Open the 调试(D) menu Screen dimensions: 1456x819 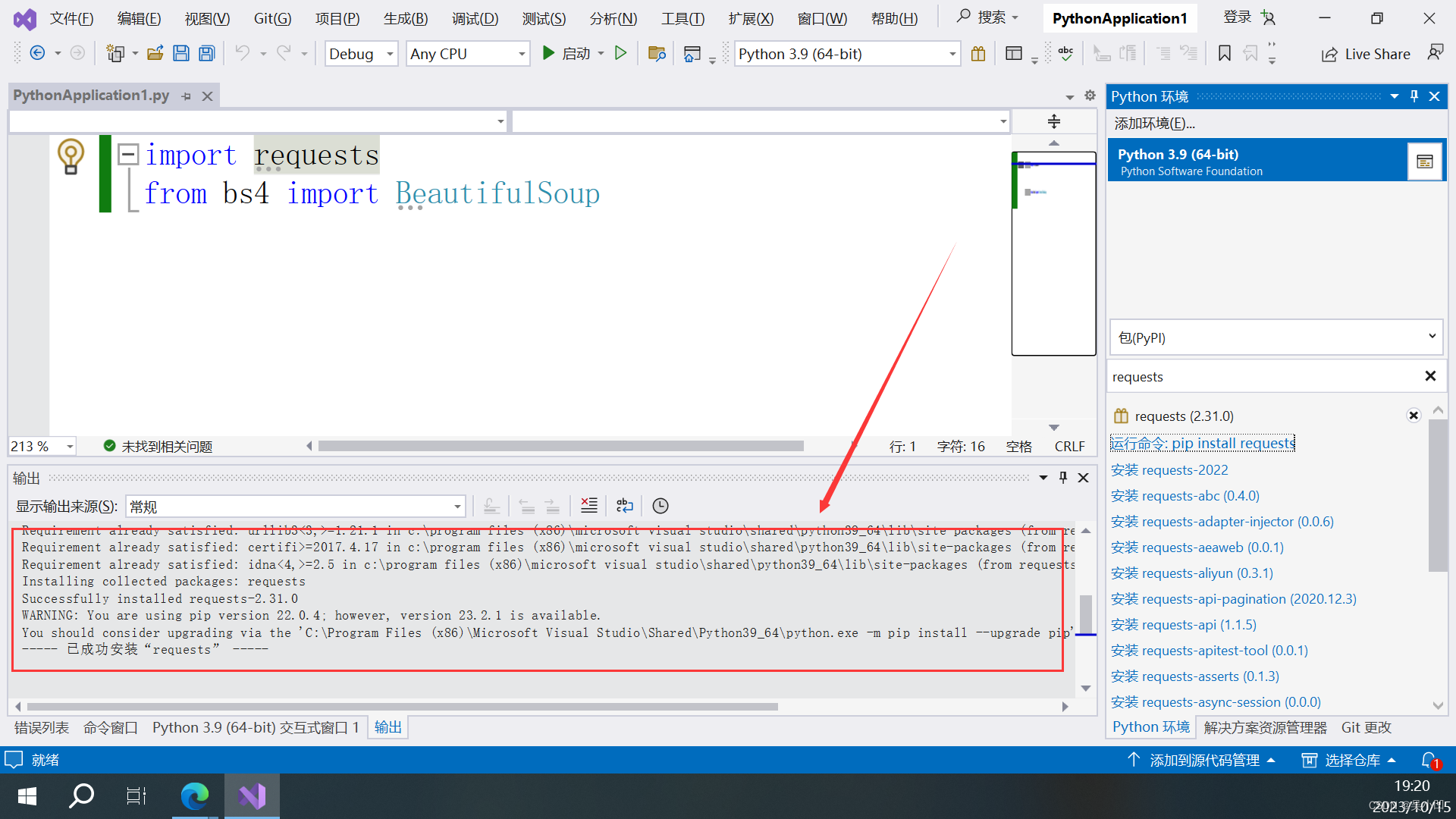(x=475, y=18)
